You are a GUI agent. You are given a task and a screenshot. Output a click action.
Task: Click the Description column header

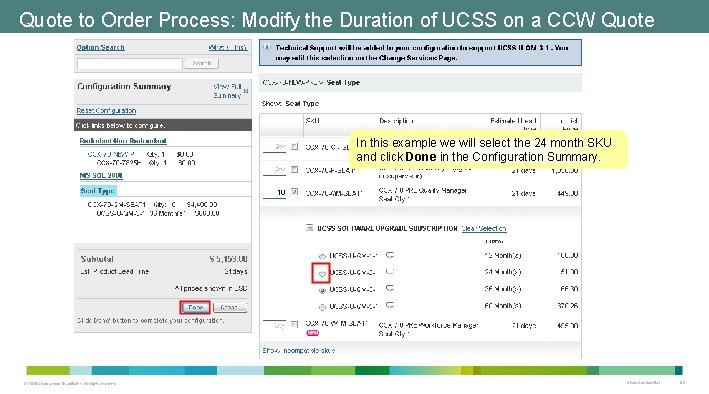click(396, 121)
